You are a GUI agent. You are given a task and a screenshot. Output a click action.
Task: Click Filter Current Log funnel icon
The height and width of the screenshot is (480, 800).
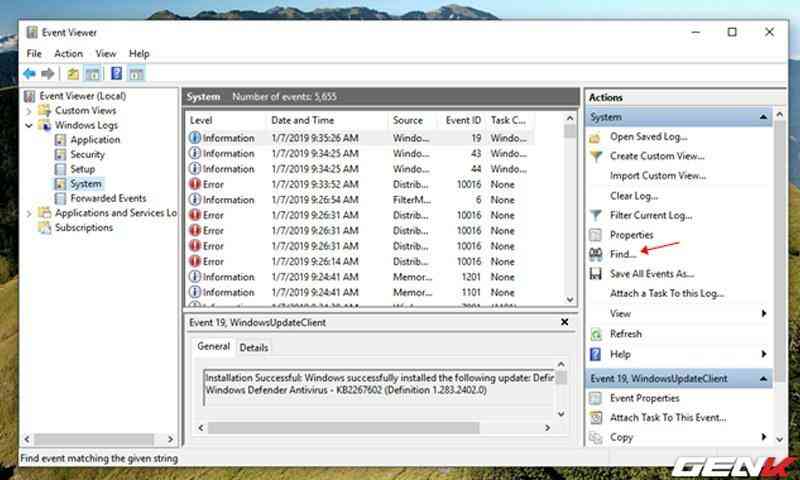tap(595, 216)
